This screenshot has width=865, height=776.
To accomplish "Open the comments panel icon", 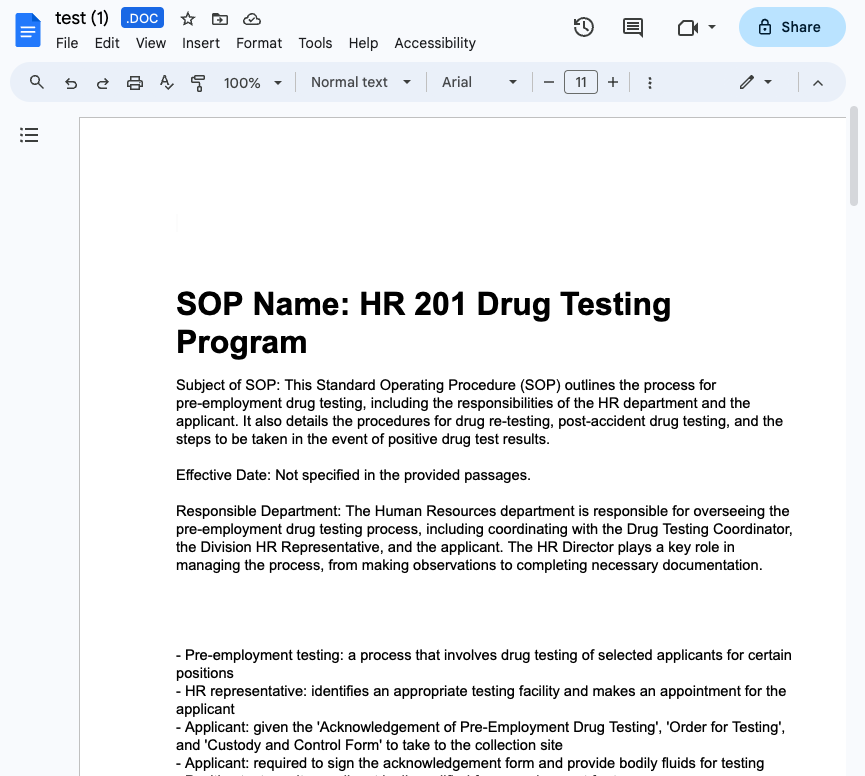I will [x=633, y=27].
